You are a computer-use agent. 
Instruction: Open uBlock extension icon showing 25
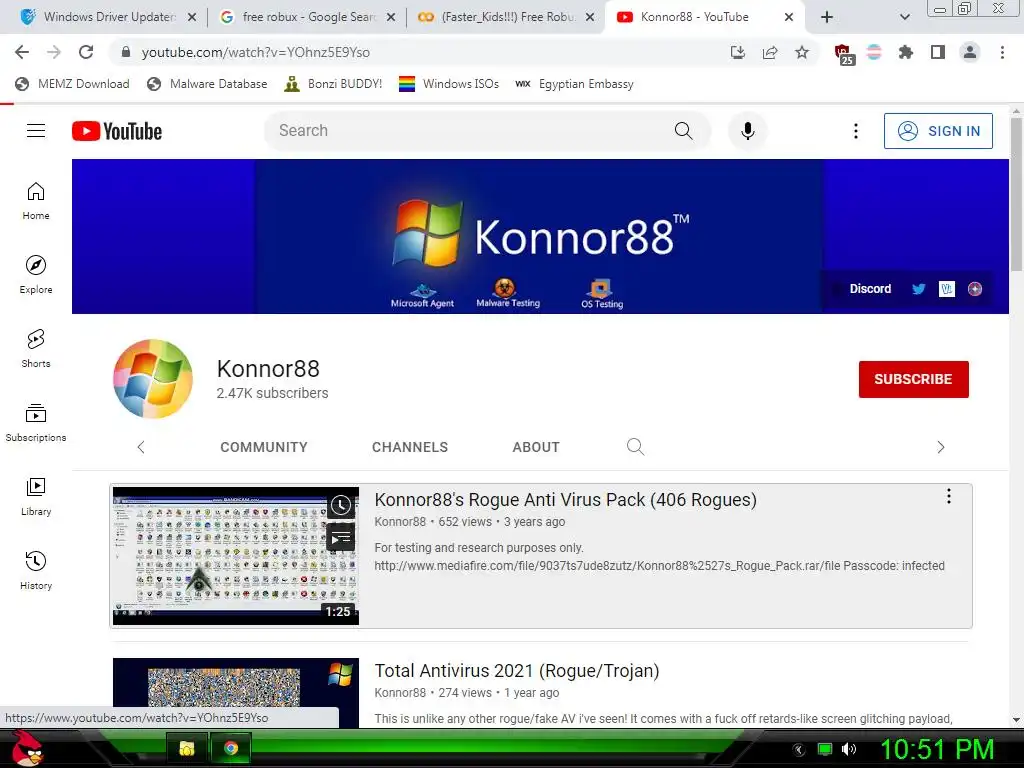[x=843, y=54]
